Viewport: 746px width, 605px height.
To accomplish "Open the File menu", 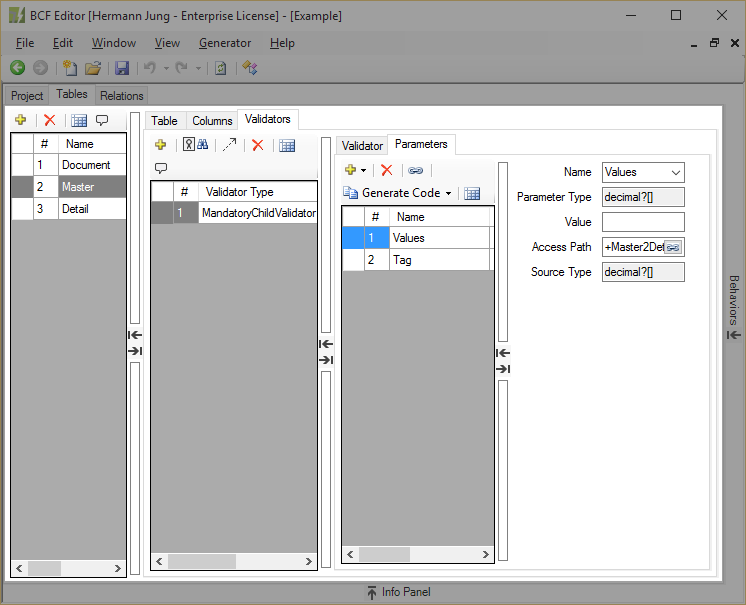I will pyautogui.click(x=25, y=43).
